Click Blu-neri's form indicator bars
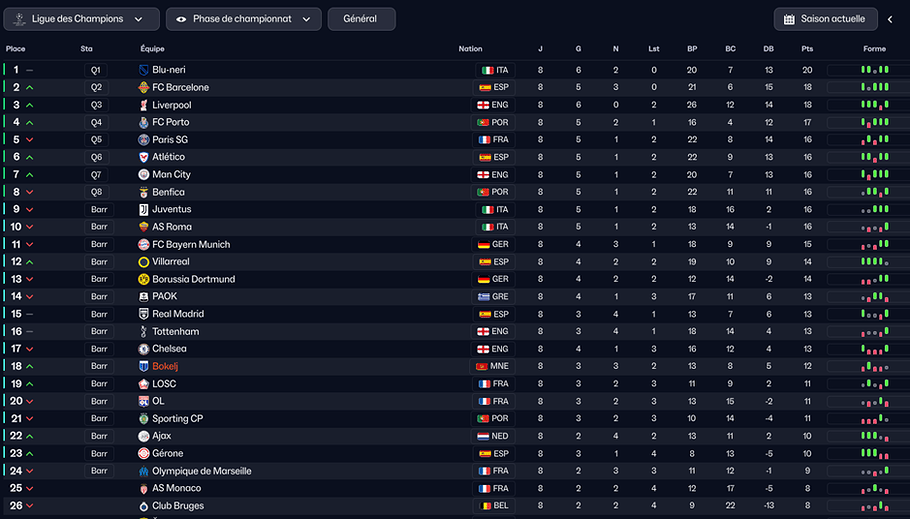Screen dimensions: 910x519 coord(874,70)
